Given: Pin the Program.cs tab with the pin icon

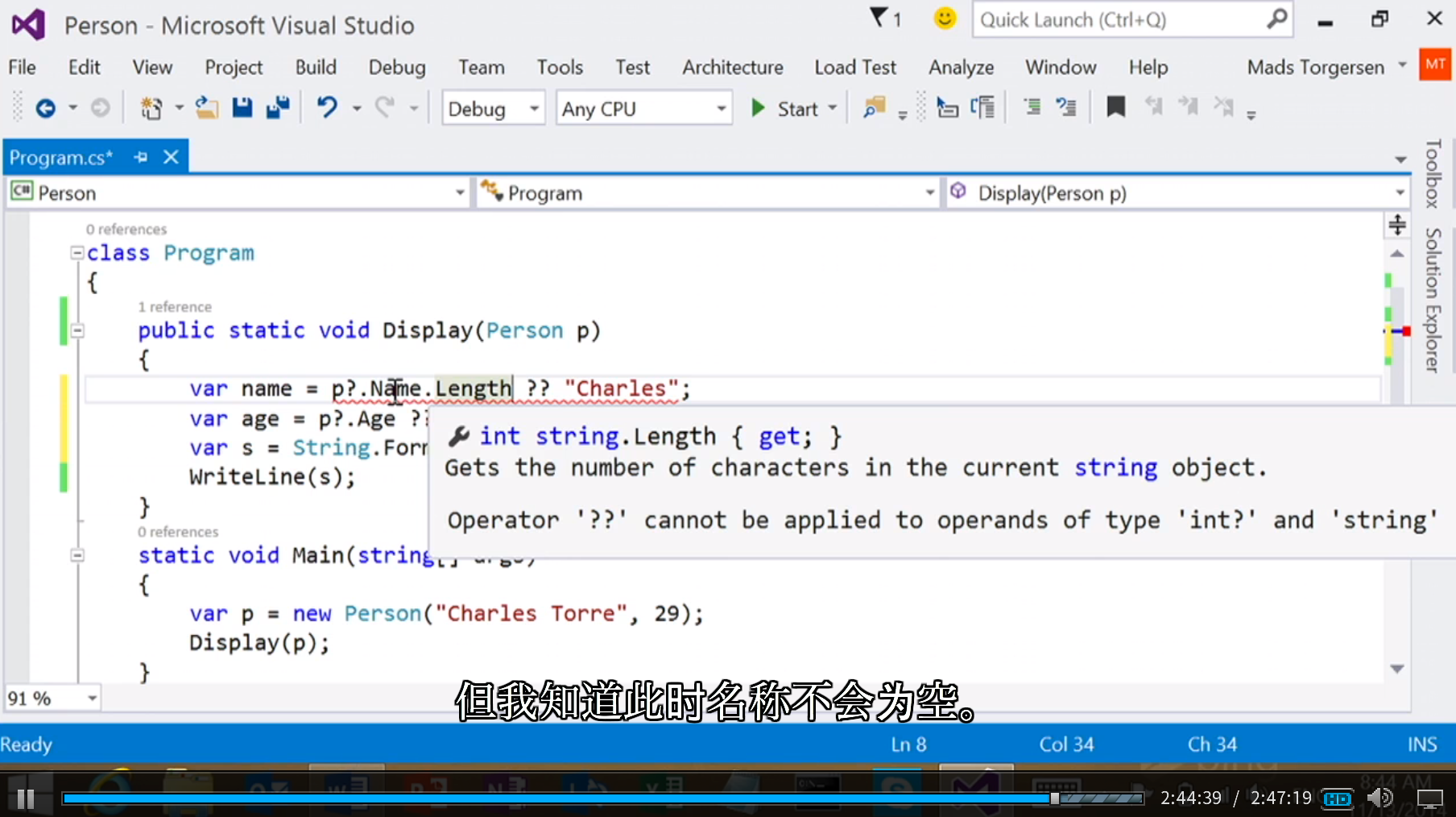Looking at the screenshot, I should [x=141, y=157].
